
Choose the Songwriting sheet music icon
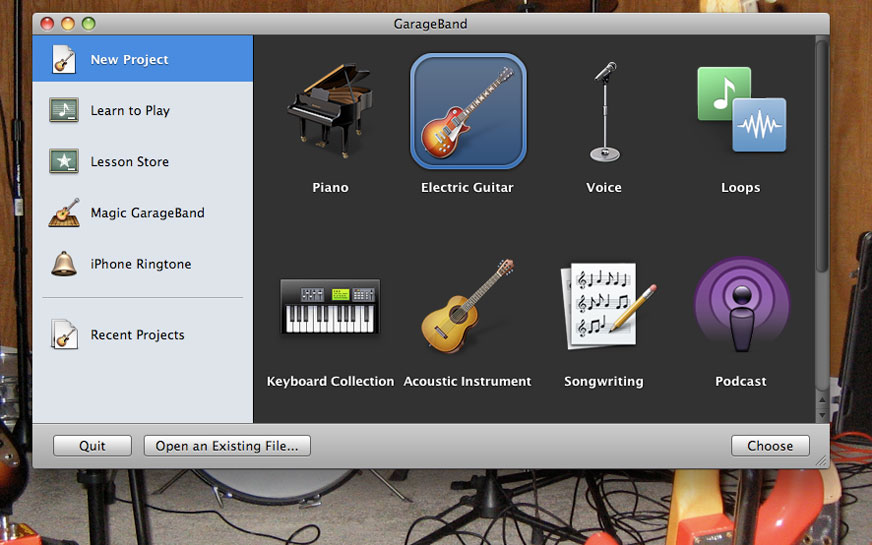604,306
